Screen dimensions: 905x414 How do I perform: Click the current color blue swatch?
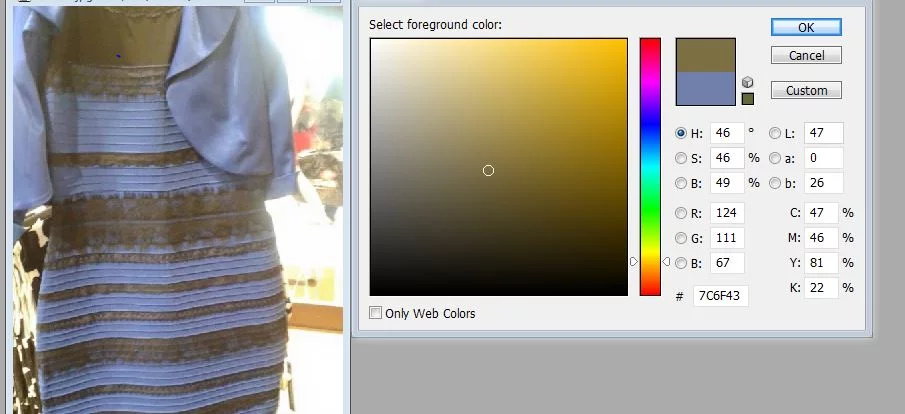pyautogui.click(x=705, y=88)
